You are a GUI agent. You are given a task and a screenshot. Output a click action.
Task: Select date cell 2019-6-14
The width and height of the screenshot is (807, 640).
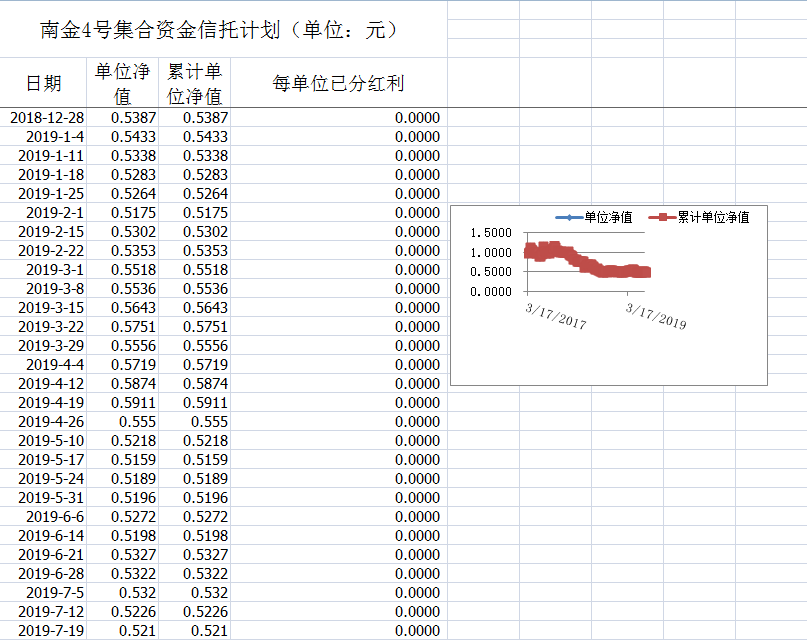tap(43, 536)
